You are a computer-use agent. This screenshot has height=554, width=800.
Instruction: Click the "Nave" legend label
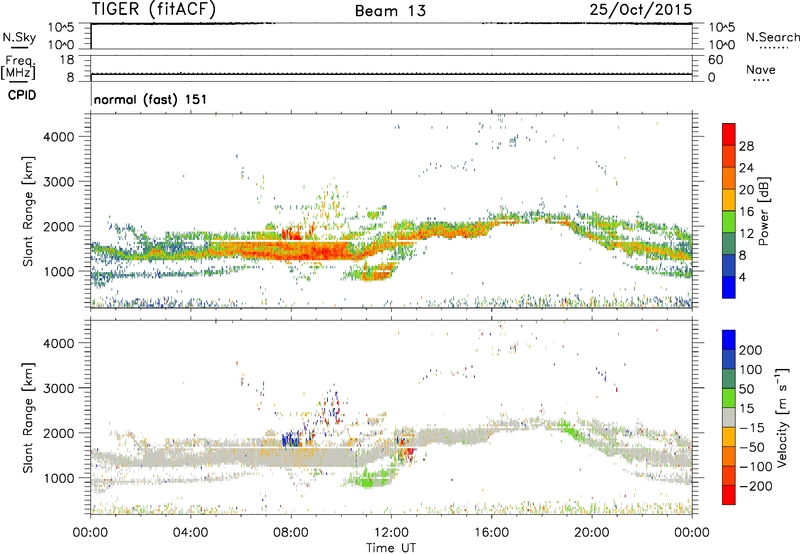pyautogui.click(x=760, y=70)
